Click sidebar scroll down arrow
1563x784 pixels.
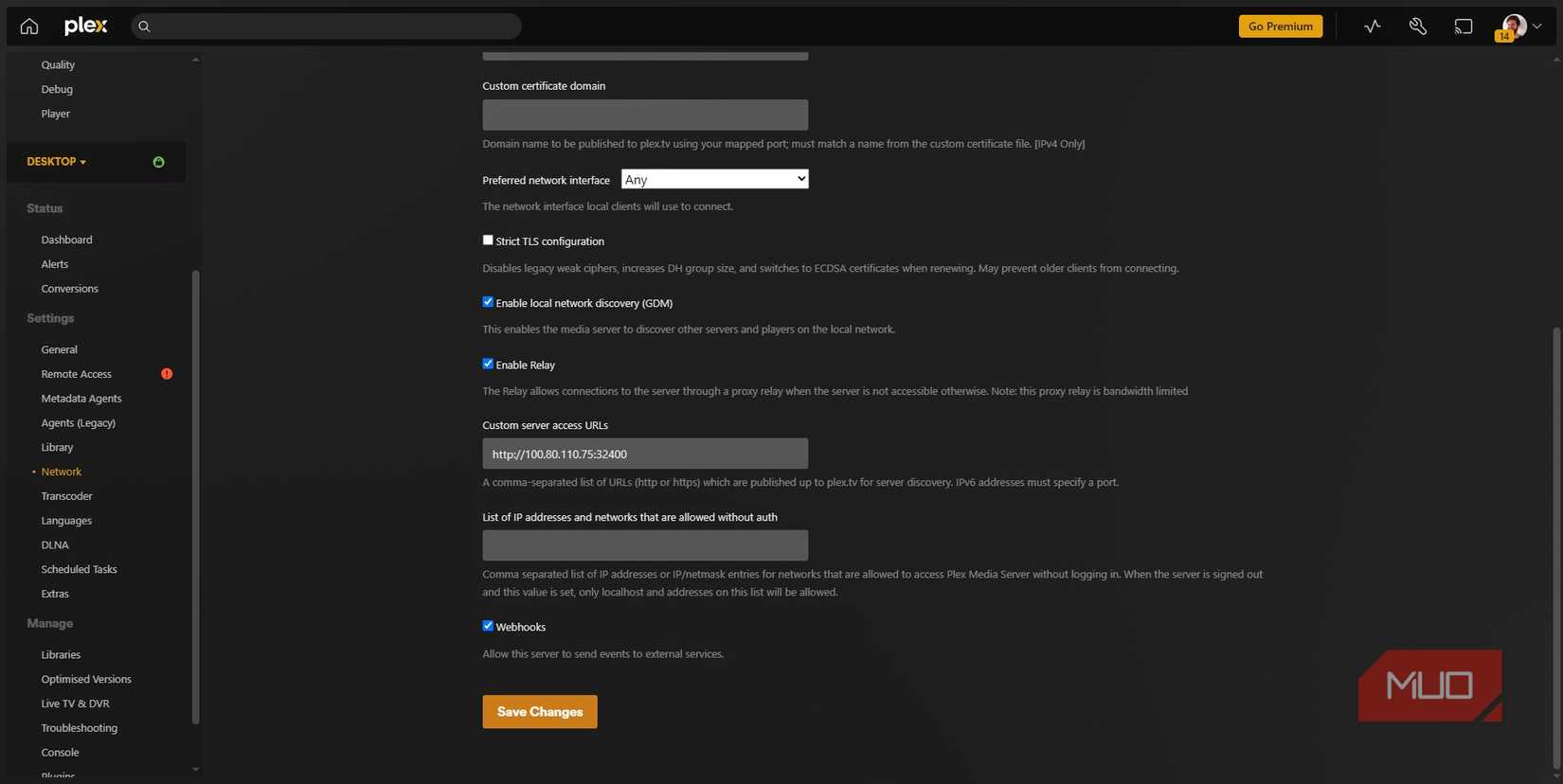[x=196, y=769]
